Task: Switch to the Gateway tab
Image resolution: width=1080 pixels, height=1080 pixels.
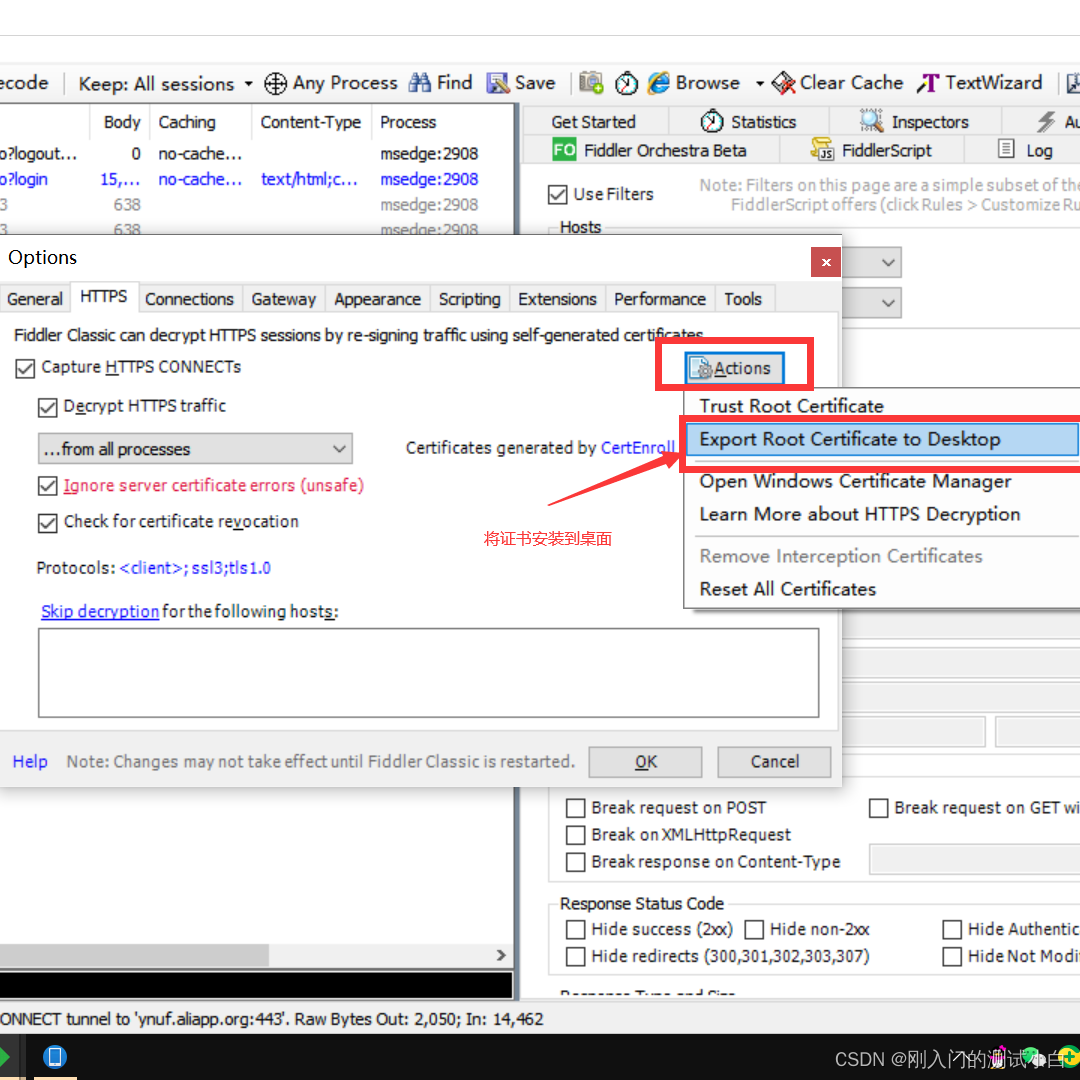Action: (x=283, y=299)
